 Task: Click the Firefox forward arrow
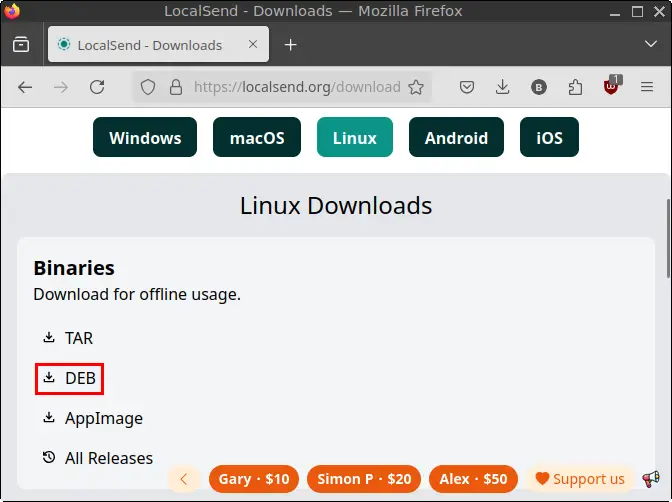pos(61,87)
